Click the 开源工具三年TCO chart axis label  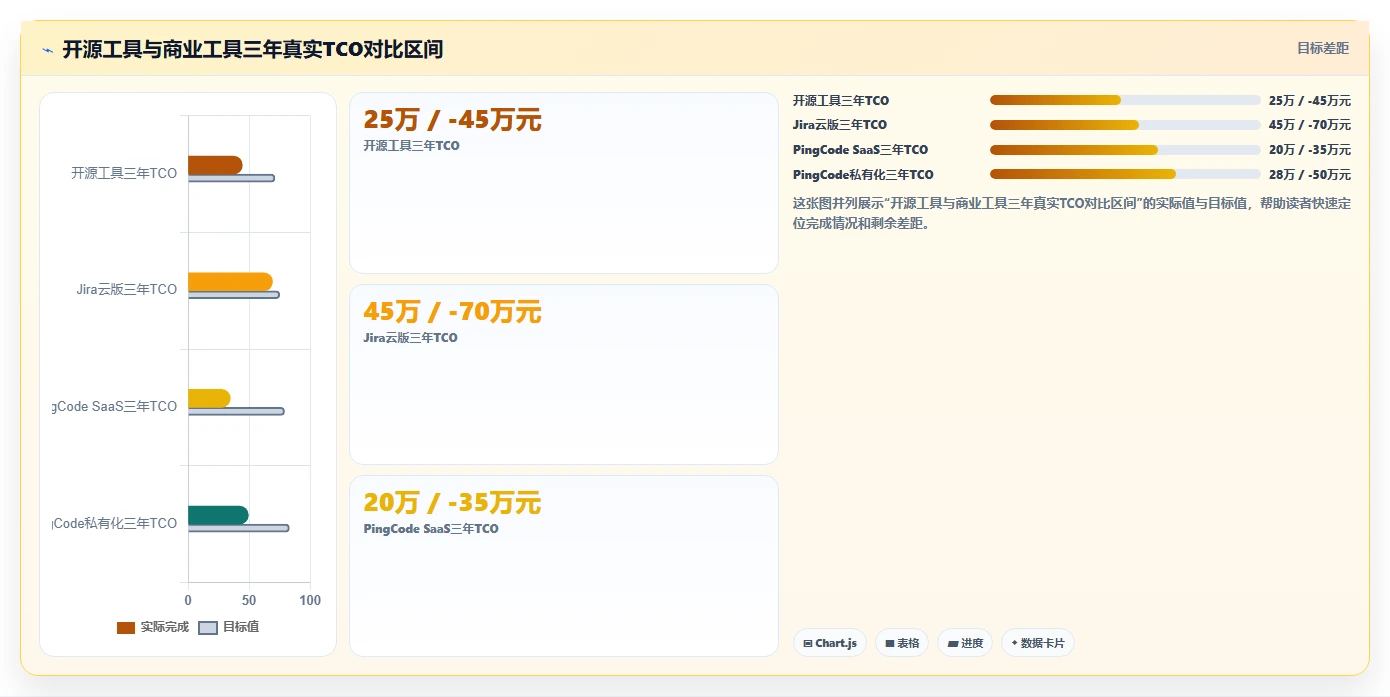click(124, 173)
